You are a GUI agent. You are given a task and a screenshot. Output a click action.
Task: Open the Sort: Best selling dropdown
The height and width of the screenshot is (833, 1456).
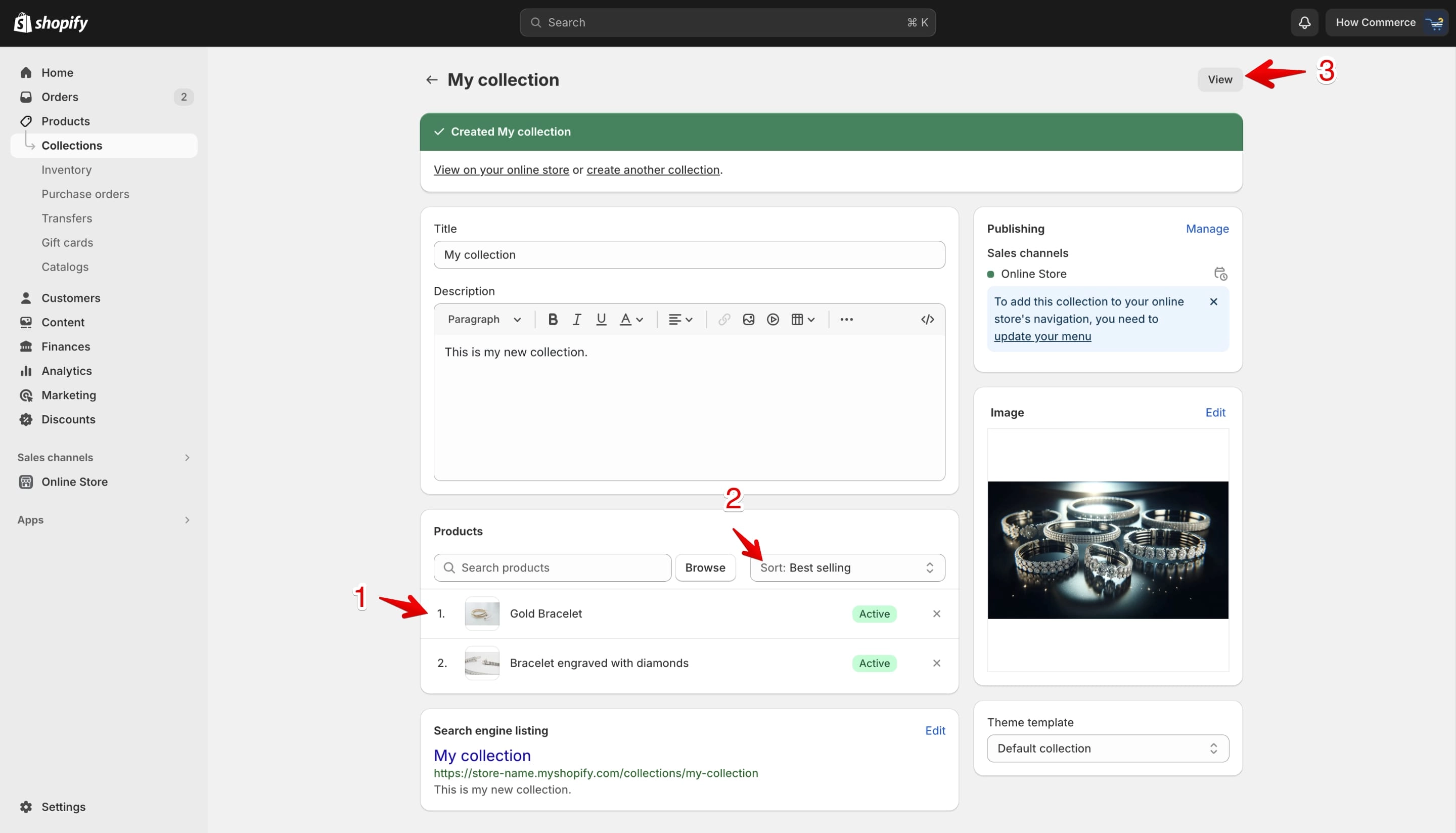847,567
